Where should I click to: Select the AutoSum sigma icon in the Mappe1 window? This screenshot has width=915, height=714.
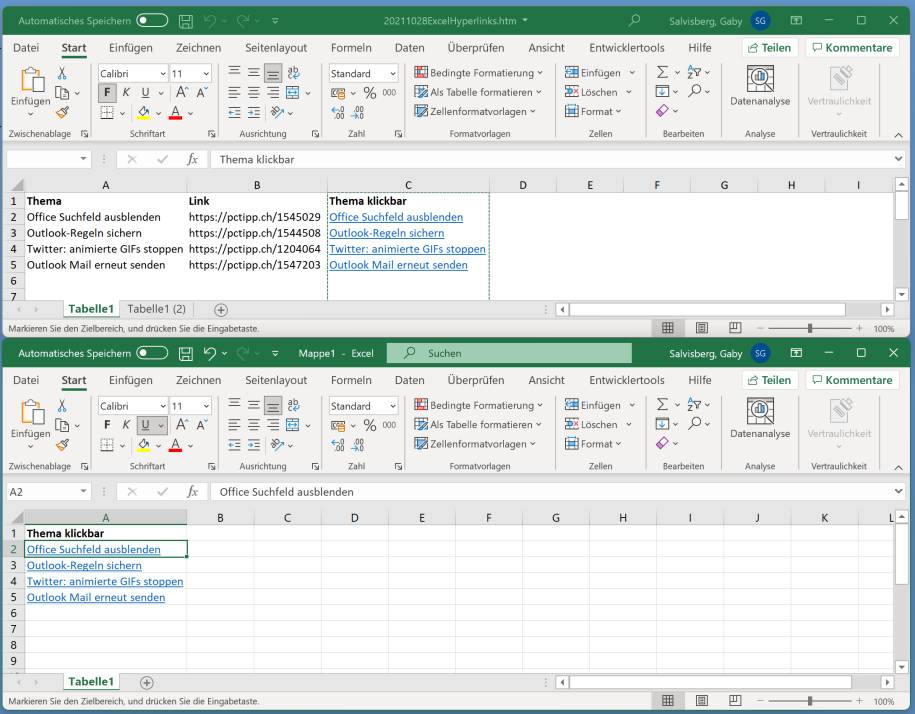click(662, 405)
